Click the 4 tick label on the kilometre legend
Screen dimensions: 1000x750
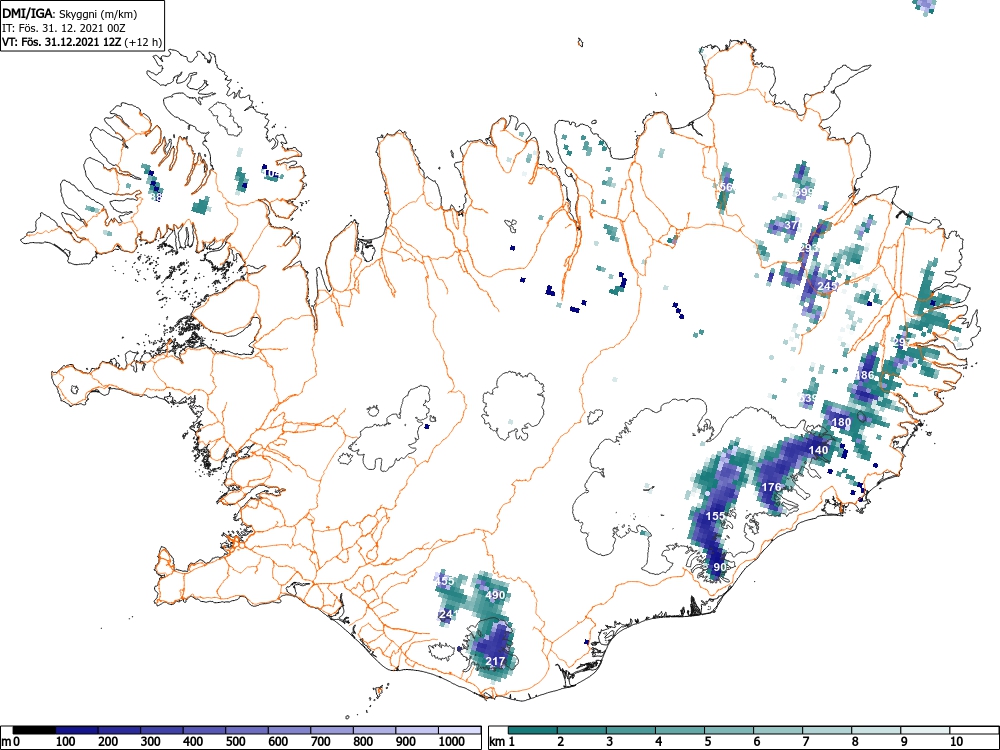(659, 742)
